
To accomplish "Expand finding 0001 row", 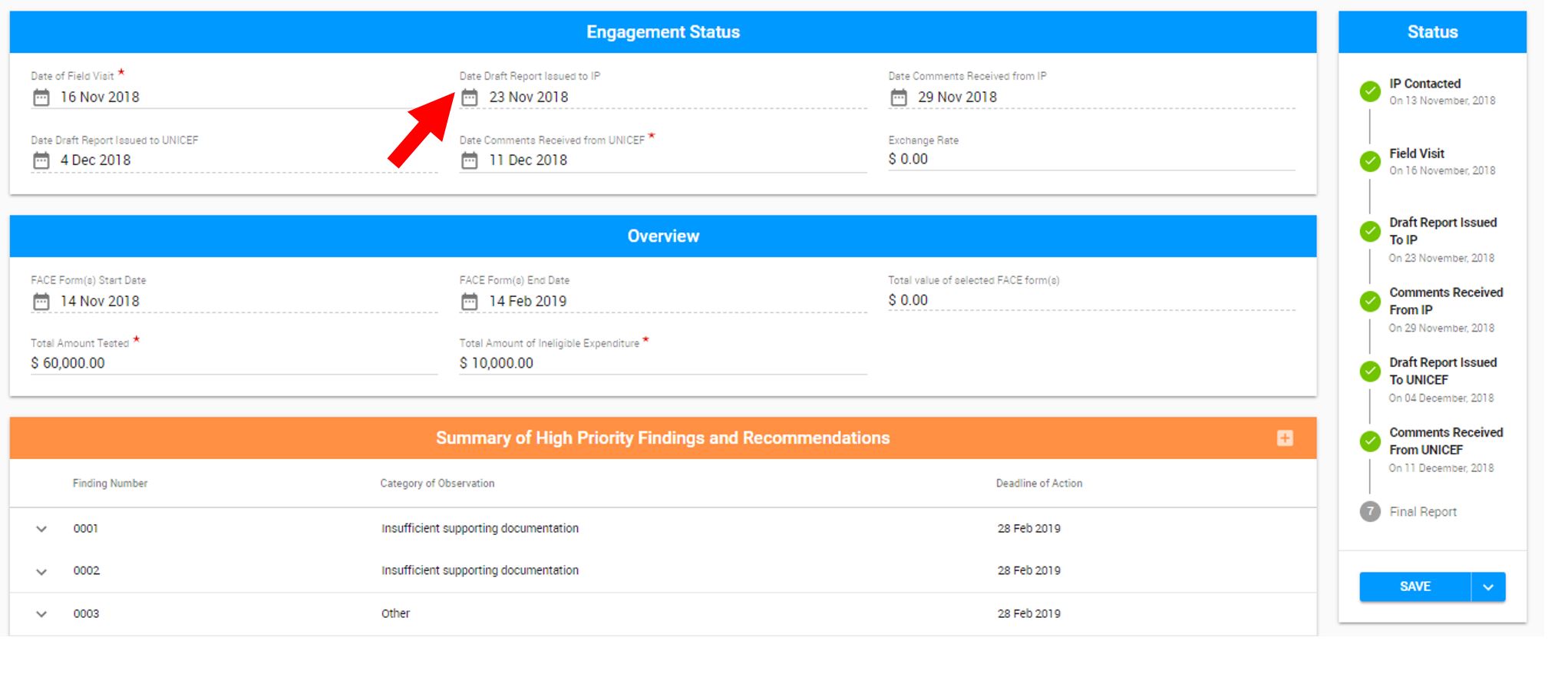I will coord(41,529).
